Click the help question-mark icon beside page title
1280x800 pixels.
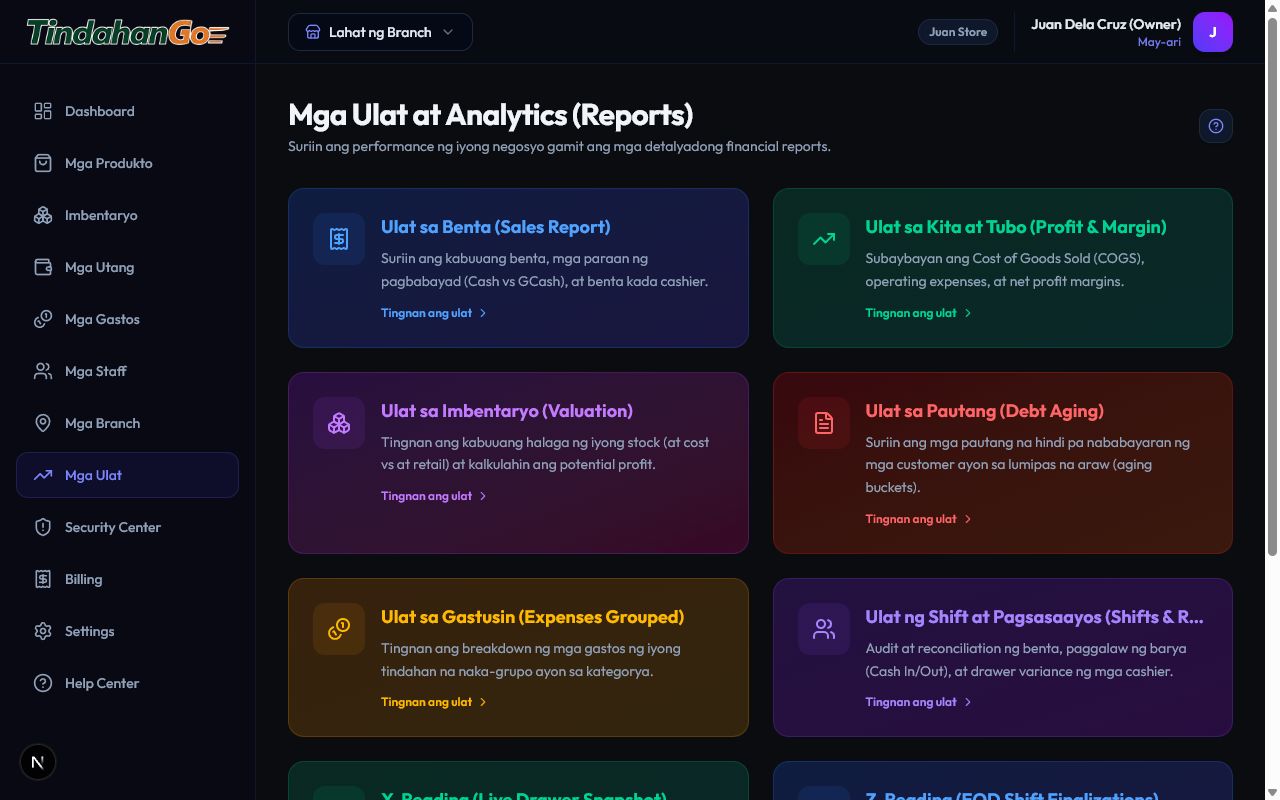point(1216,126)
